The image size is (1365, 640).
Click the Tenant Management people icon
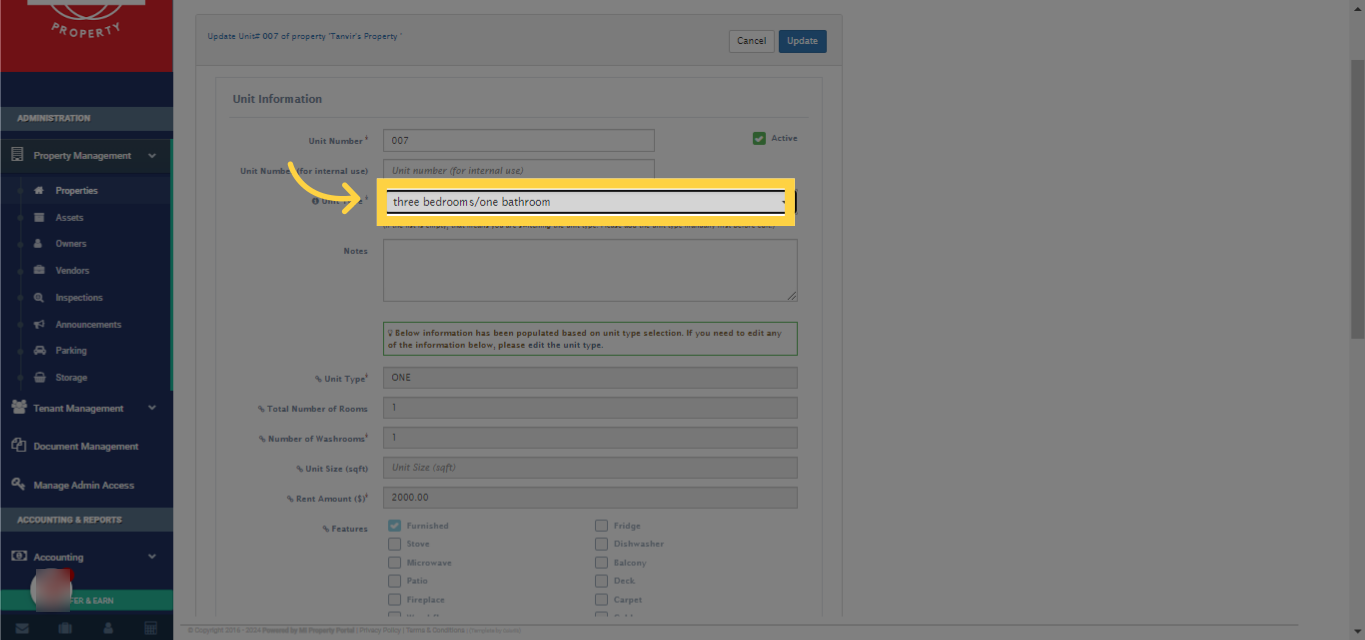coord(18,407)
